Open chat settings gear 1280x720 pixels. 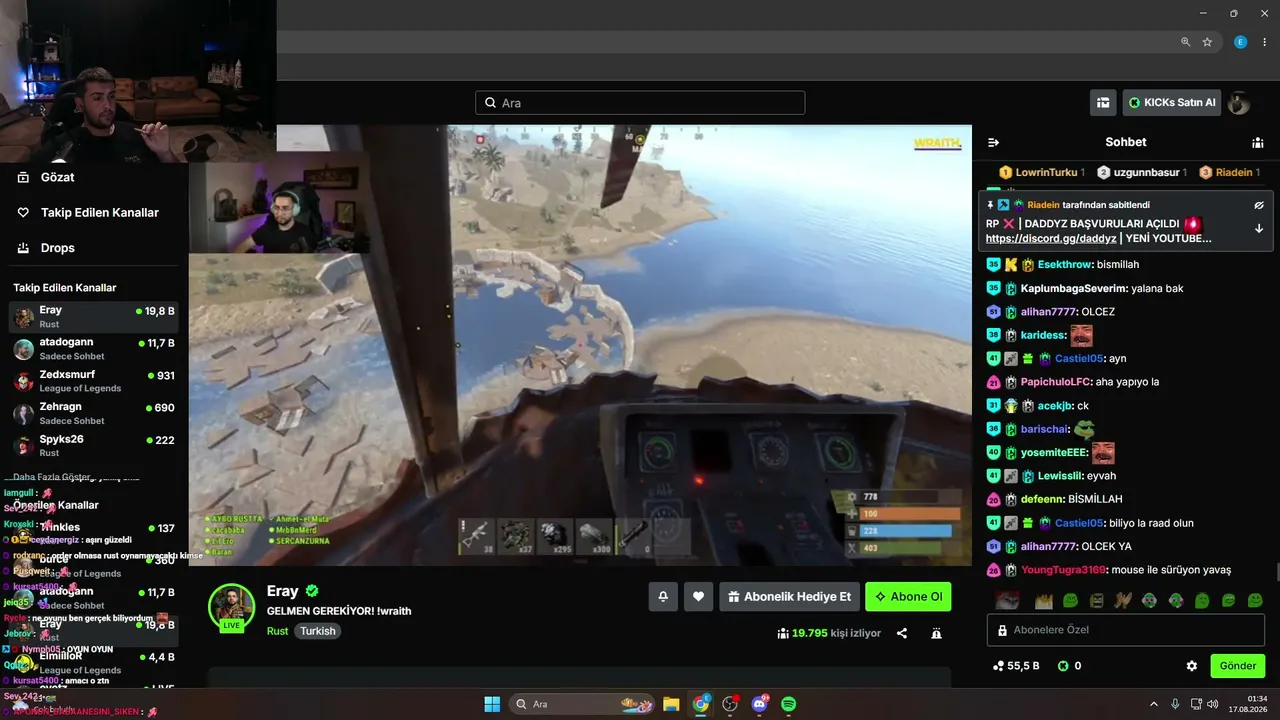[1192, 666]
